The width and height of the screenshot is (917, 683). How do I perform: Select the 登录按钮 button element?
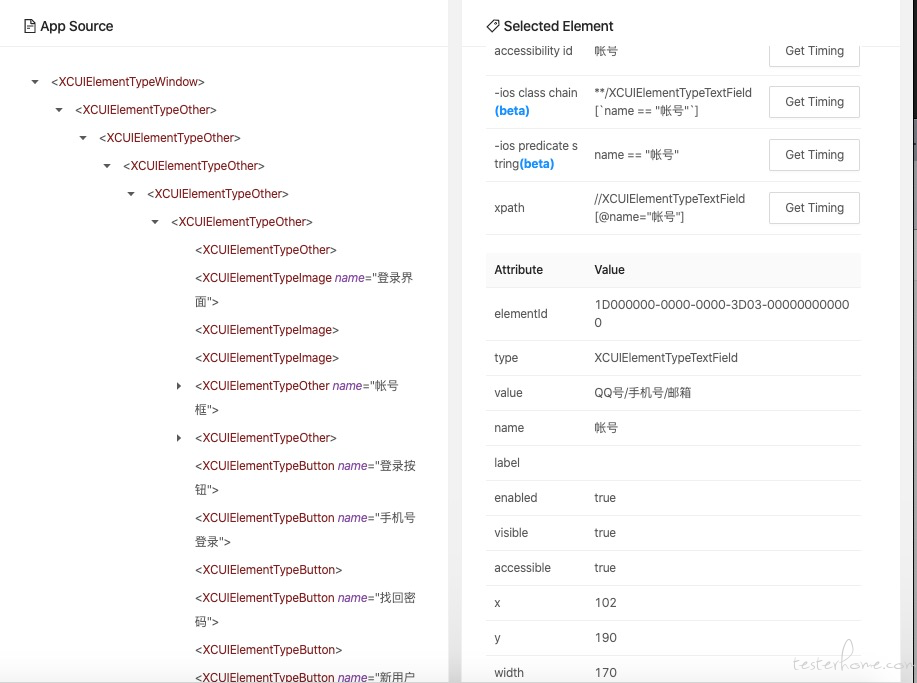tap(305, 478)
